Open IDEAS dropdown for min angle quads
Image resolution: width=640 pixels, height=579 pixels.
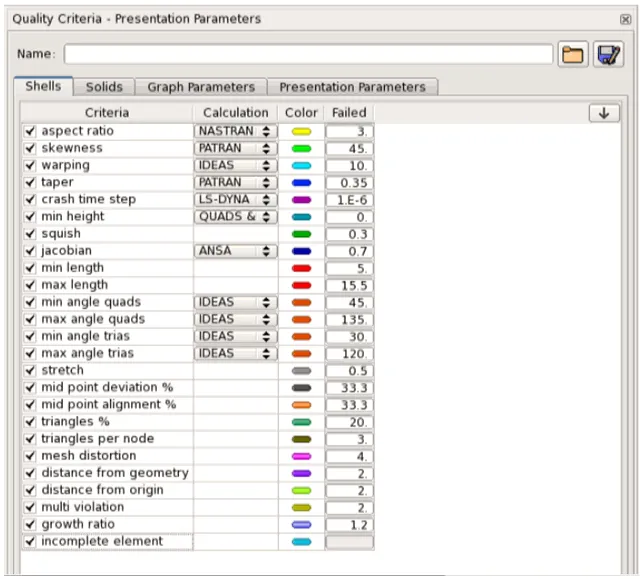click(x=236, y=302)
